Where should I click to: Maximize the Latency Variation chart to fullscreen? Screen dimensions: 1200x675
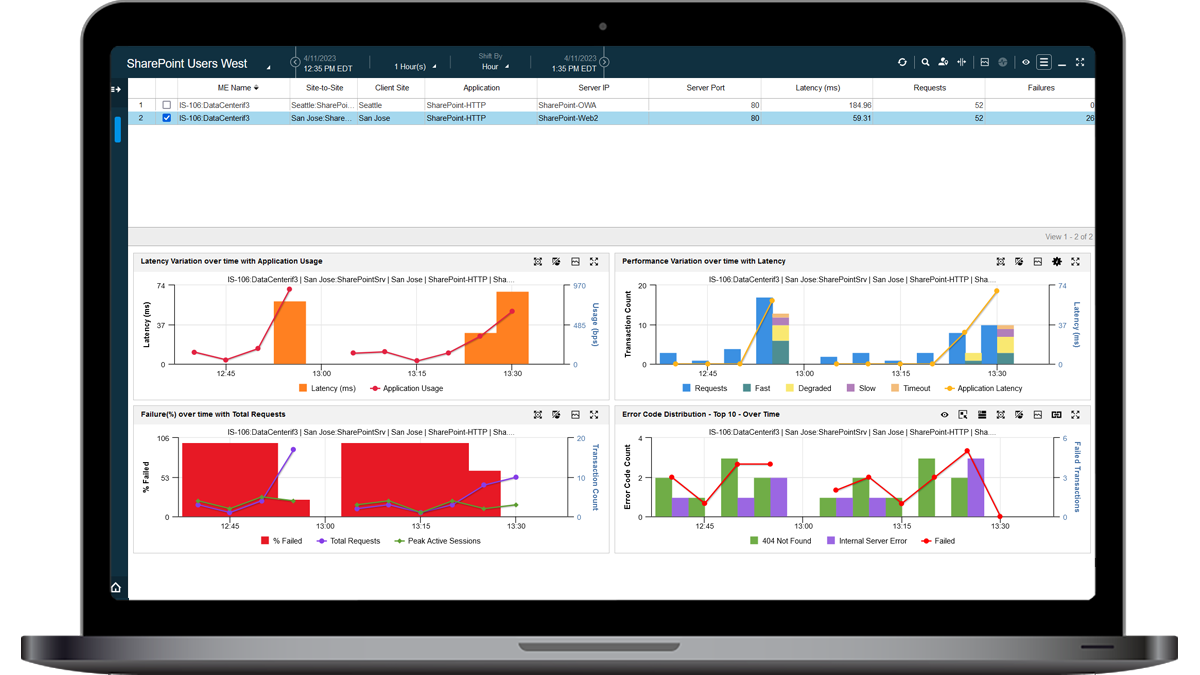(x=595, y=261)
